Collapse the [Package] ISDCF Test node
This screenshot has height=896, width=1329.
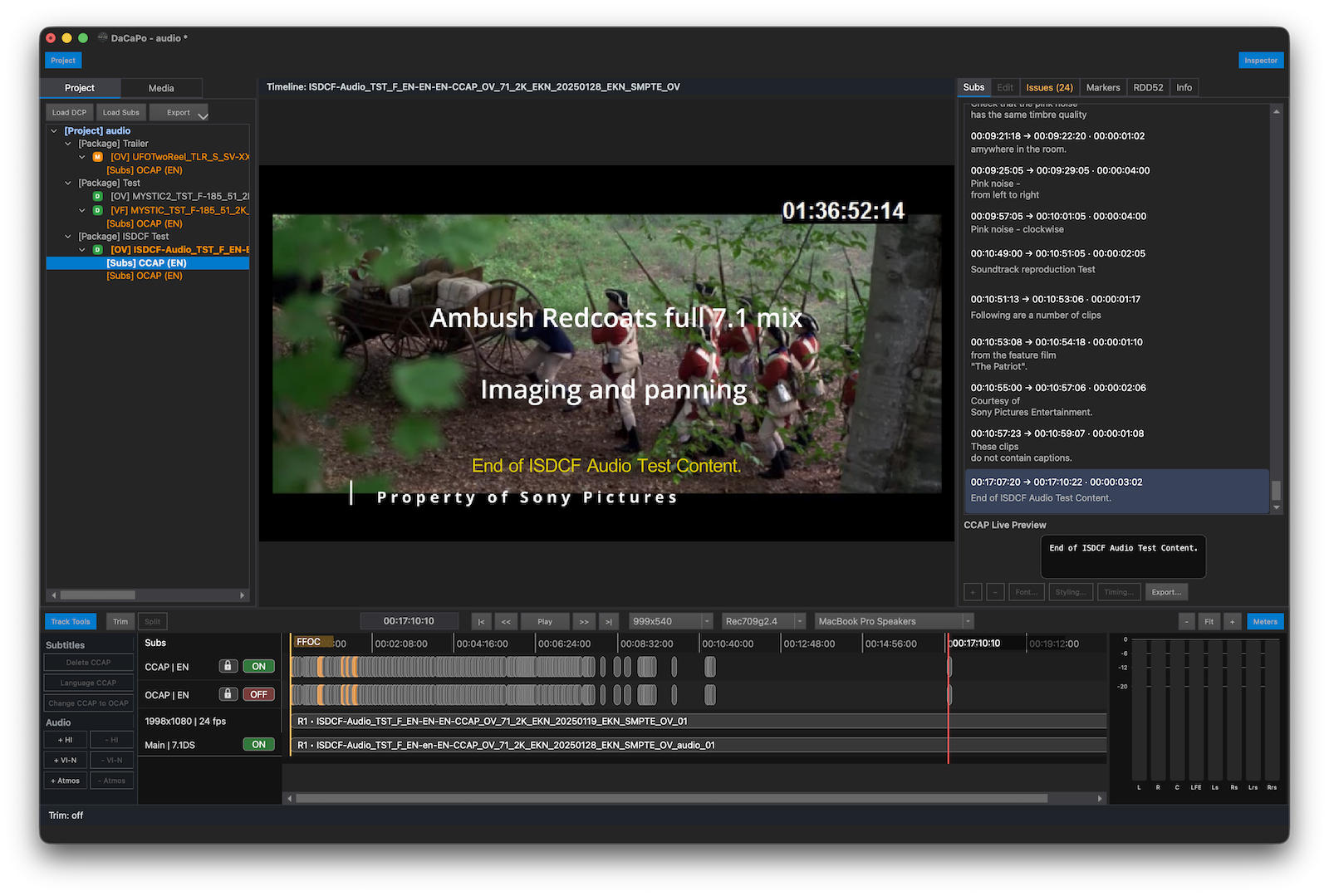pyautogui.click(x=68, y=237)
